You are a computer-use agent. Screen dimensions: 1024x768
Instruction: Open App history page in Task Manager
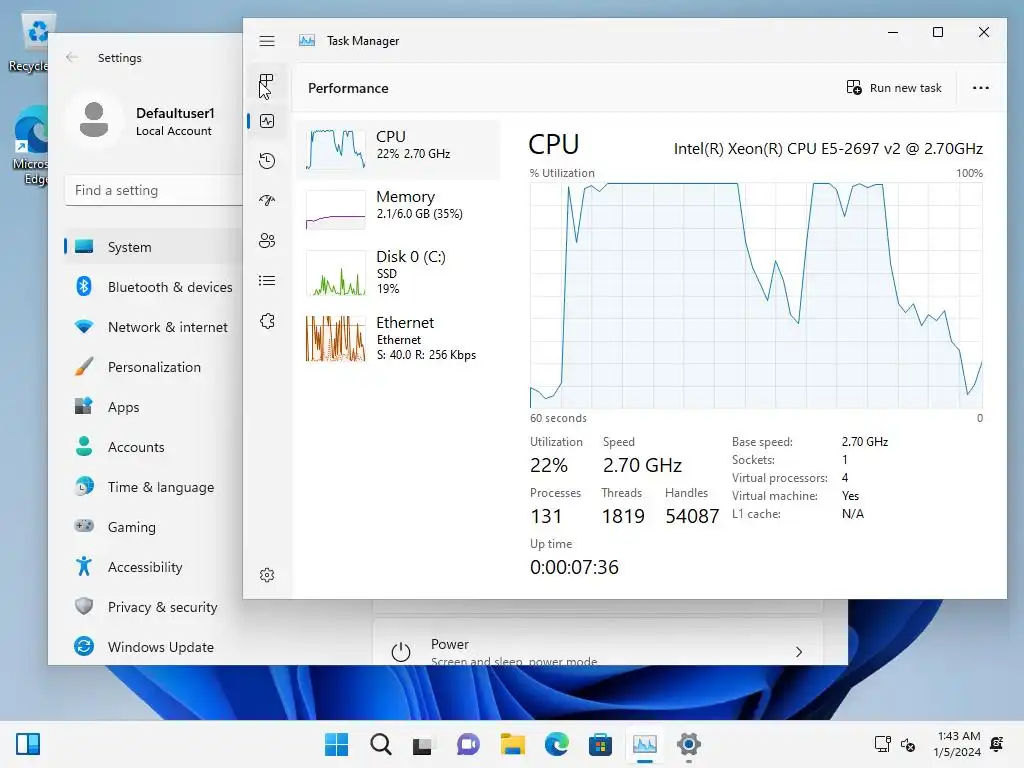pyautogui.click(x=266, y=161)
